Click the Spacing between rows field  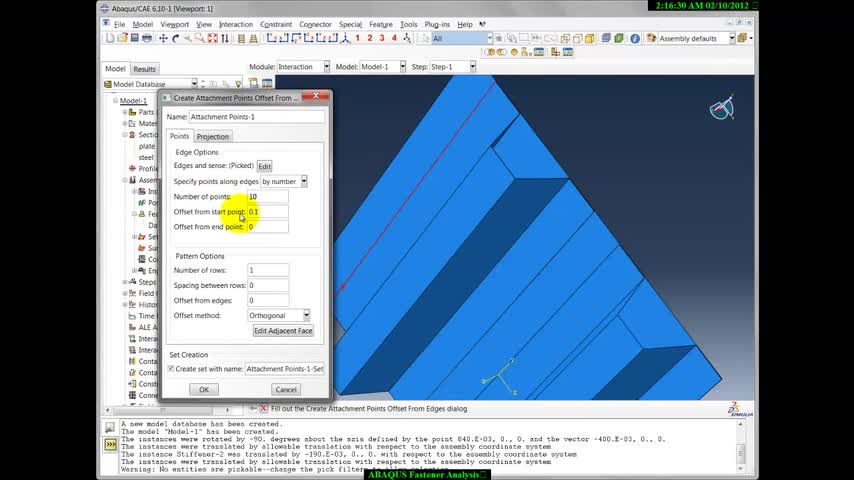[x=268, y=285]
